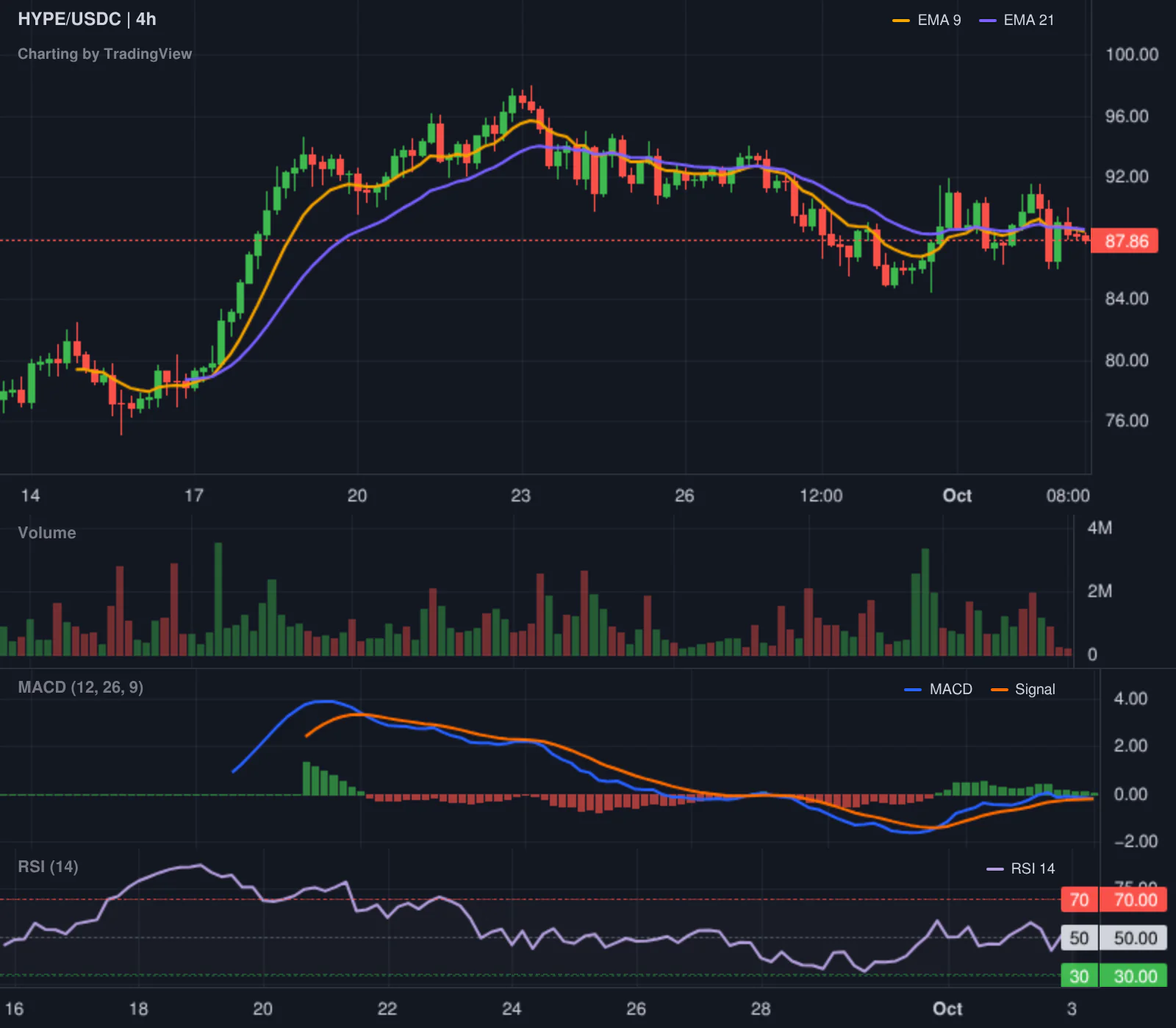This screenshot has height=1028, width=1176.
Task: Click the 28 date label on RSI axis
Action: (x=761, y=1009)
